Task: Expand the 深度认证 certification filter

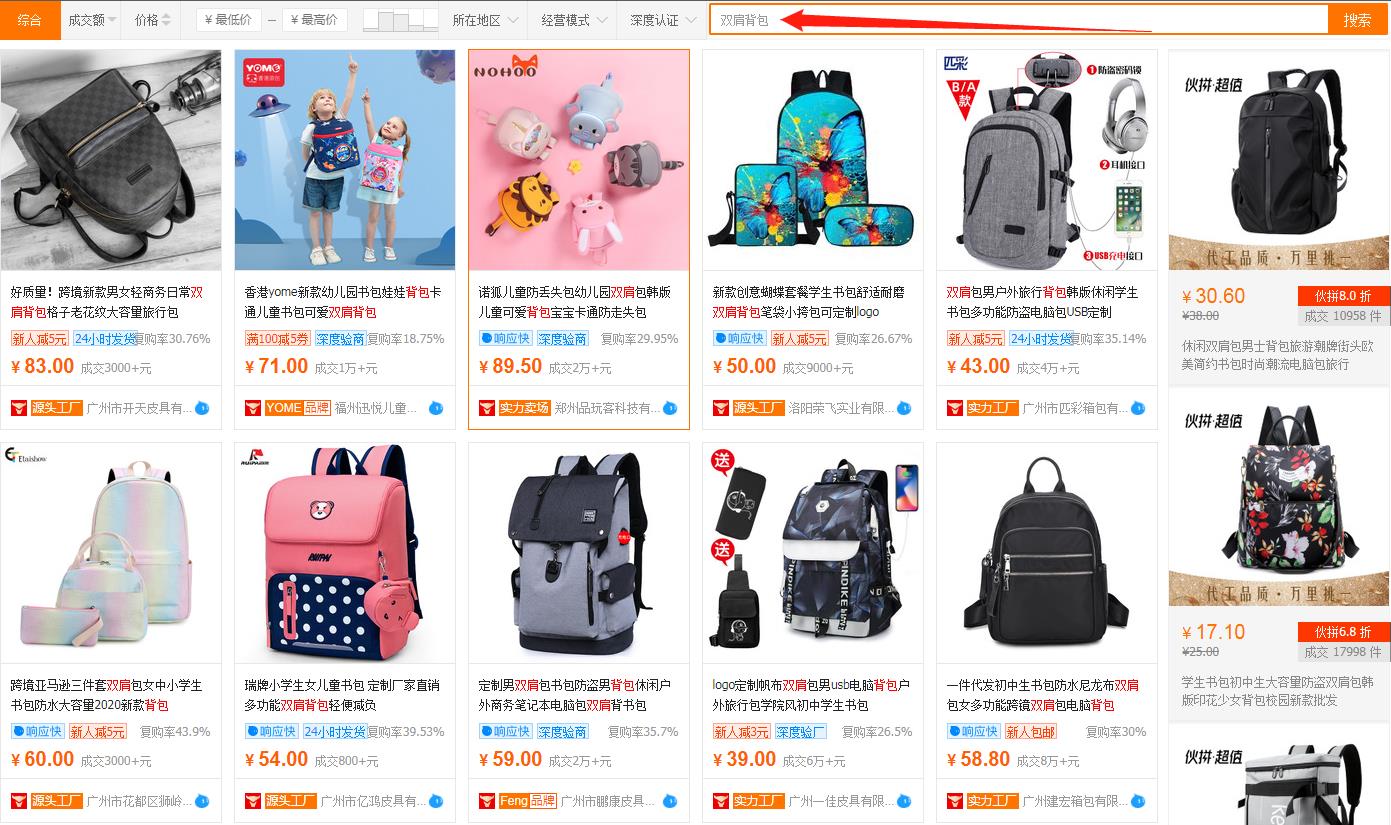Action: coord(662,20)
